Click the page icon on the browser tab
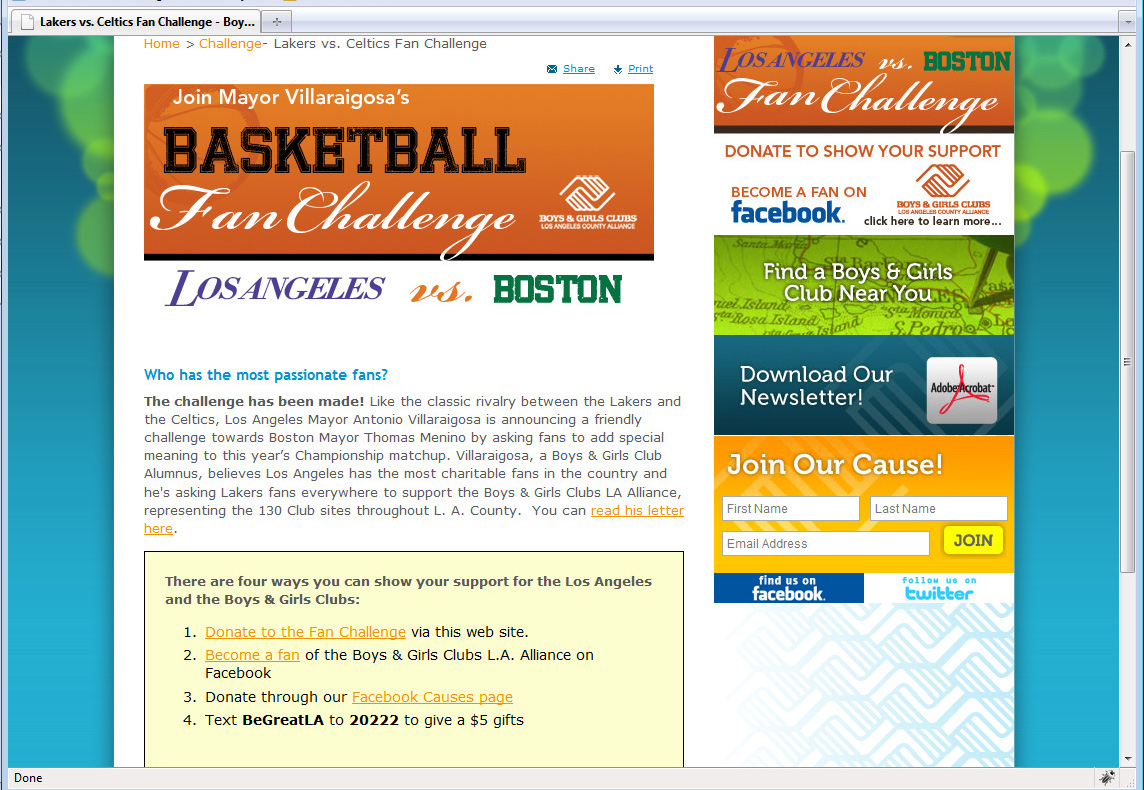 click(27, 22)
